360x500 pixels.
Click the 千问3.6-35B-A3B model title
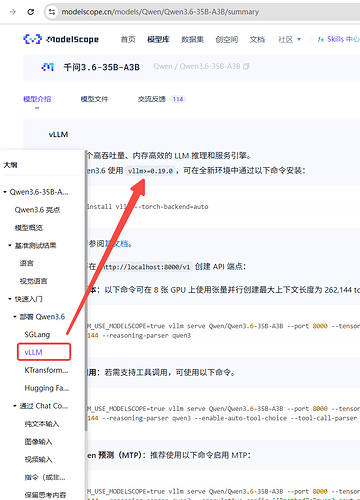(102, 67)
